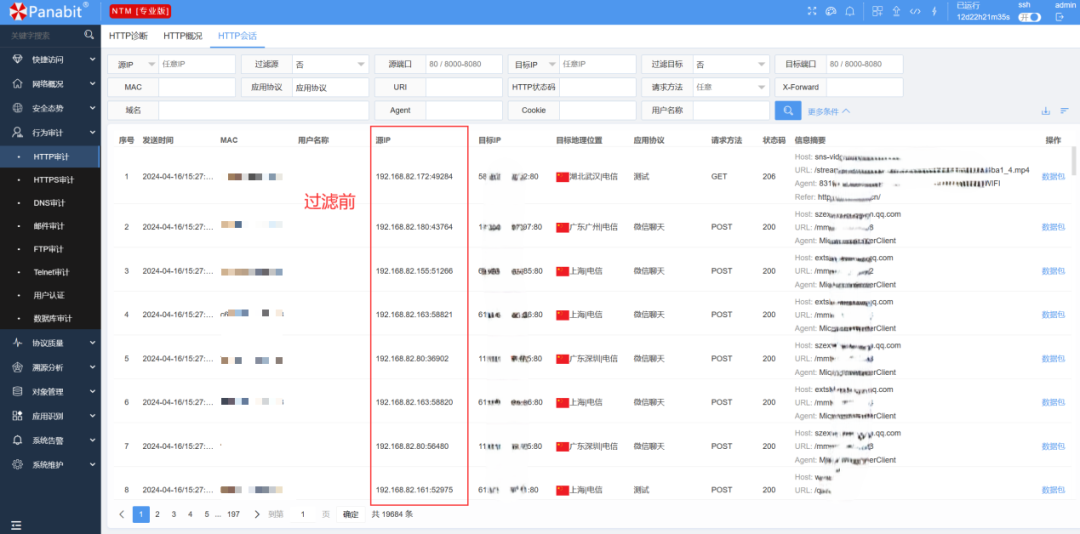1080x534 pixels.
Task: Open the 请求方法 dropdown
Action: 731,88
